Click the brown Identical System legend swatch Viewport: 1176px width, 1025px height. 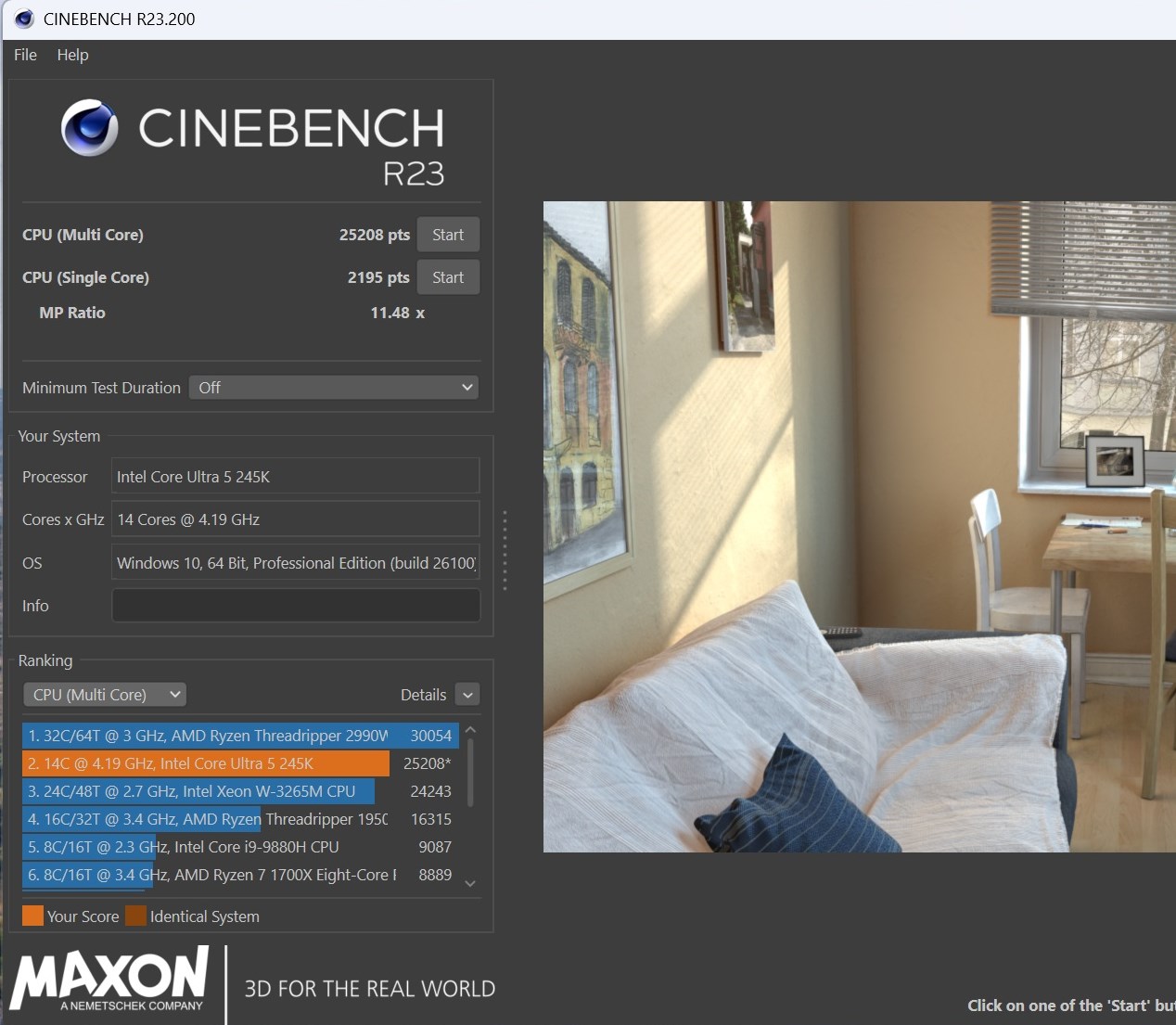pos(135,916)
